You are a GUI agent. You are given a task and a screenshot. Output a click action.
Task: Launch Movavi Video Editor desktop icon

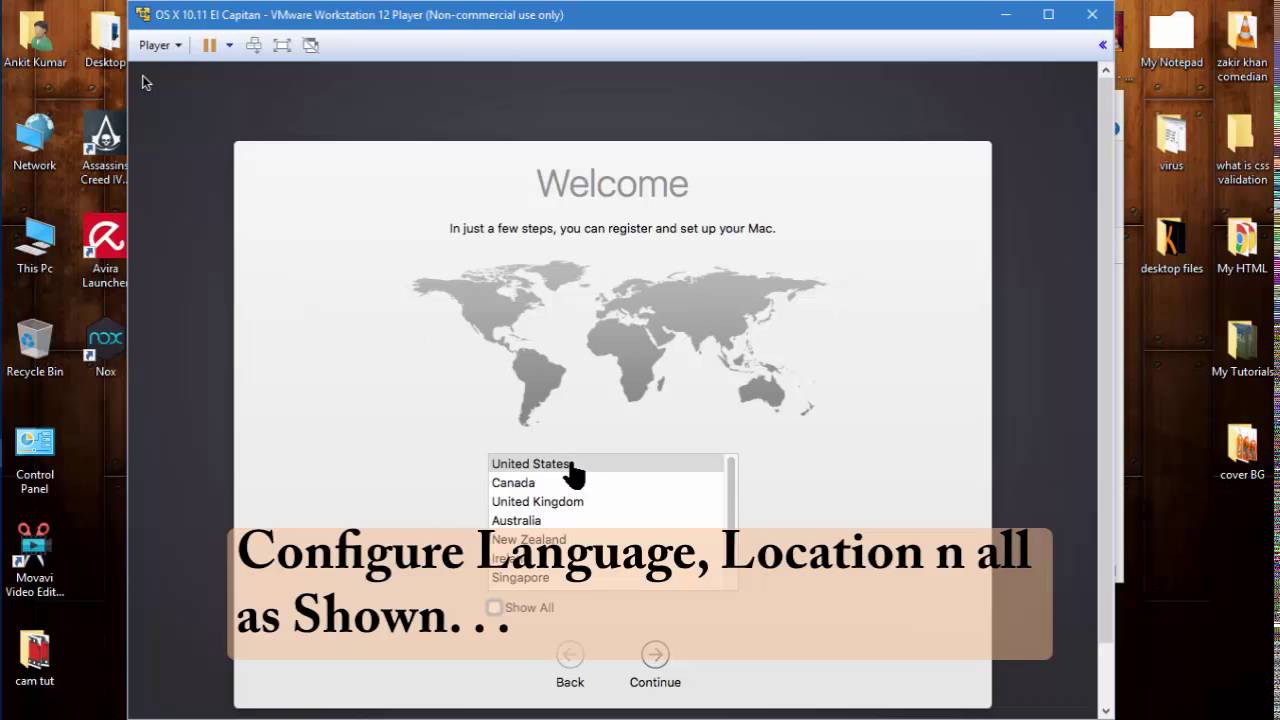(35, 562)
